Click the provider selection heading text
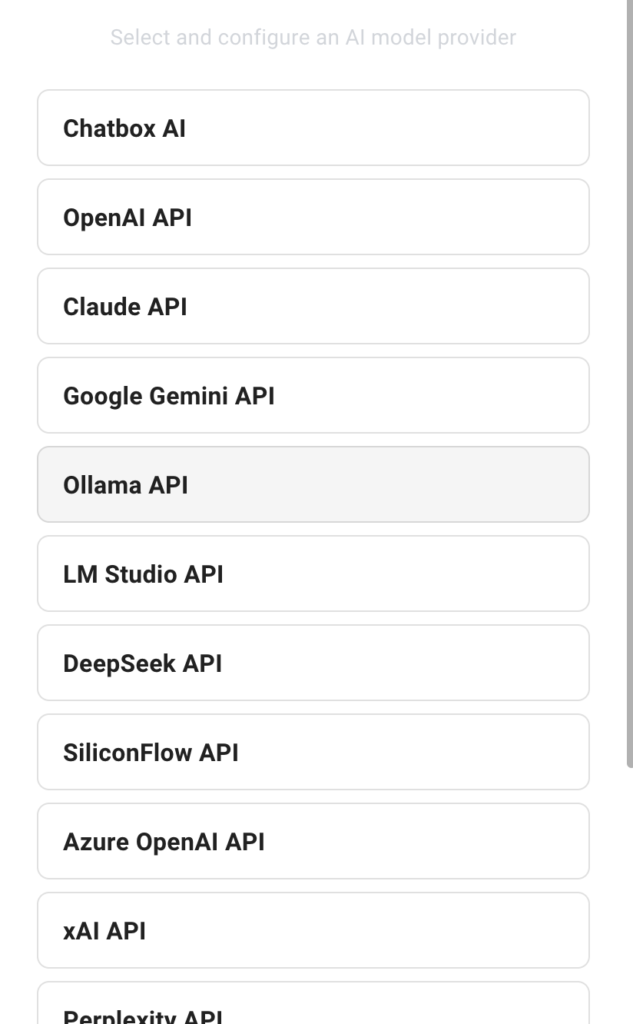633x1024 pixels. click(x=313, y=37)
